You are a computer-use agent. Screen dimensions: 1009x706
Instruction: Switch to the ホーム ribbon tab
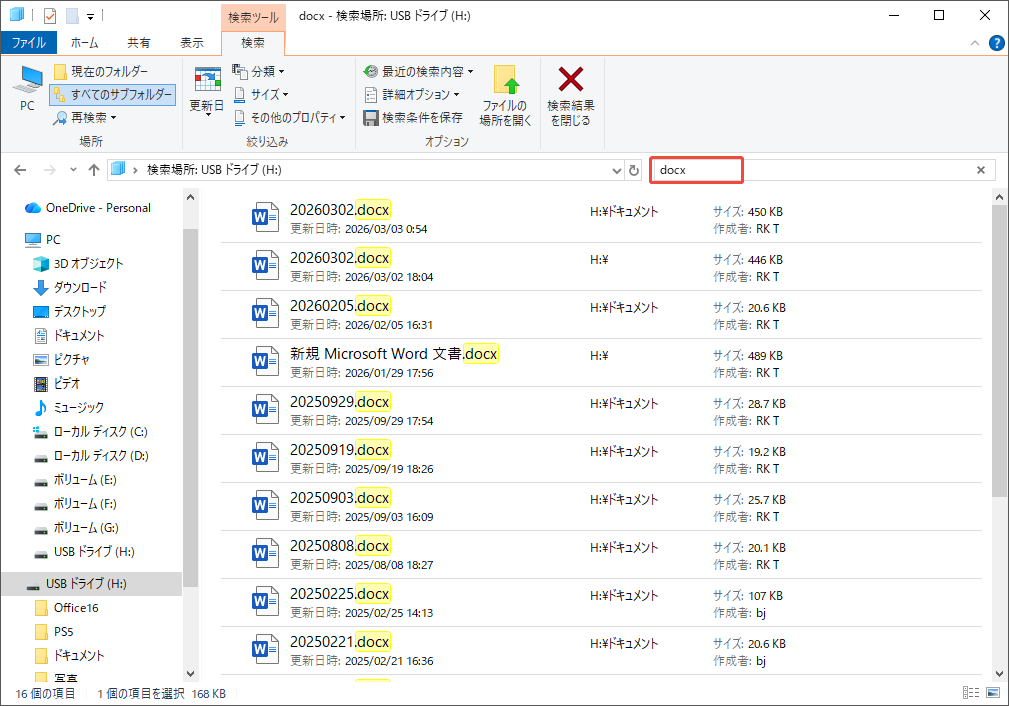[x=85, y=42]
